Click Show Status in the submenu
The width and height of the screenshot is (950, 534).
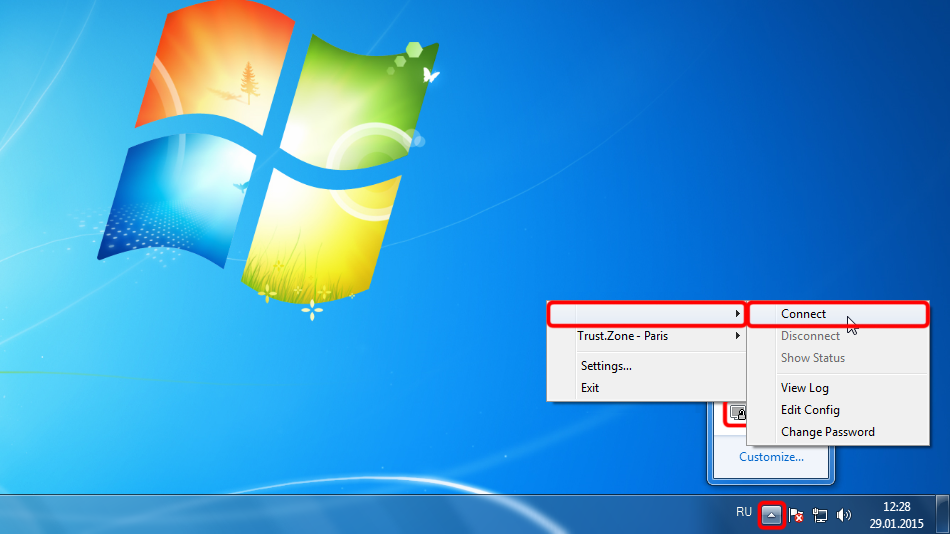point(812,358)
